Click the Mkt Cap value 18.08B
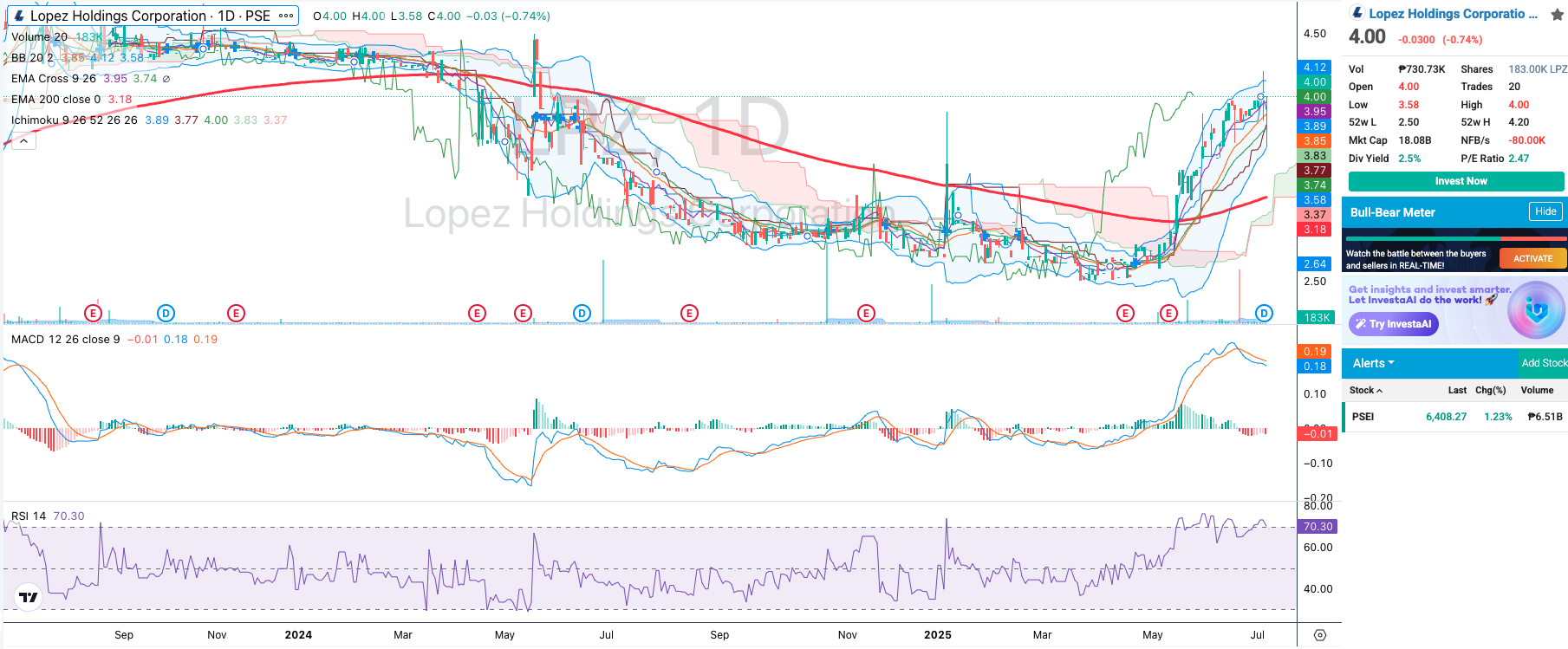The image size is (1568, 649). 1415,140
